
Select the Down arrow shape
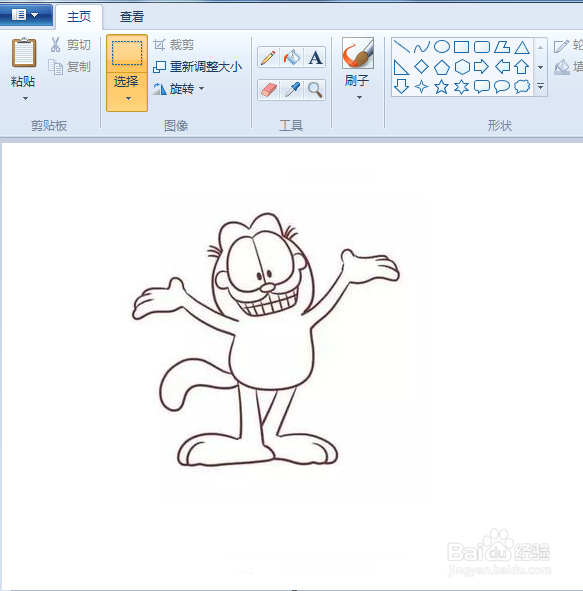[x=401, y=87]
